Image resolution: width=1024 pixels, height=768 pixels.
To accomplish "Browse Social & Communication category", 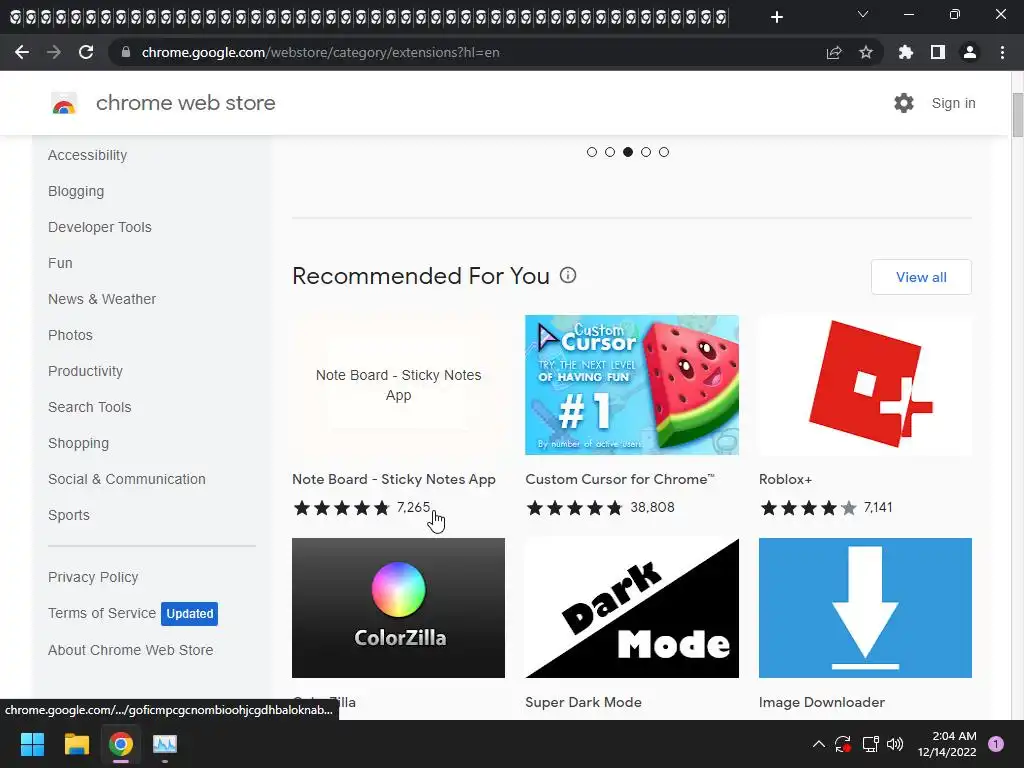I will 127,479.
